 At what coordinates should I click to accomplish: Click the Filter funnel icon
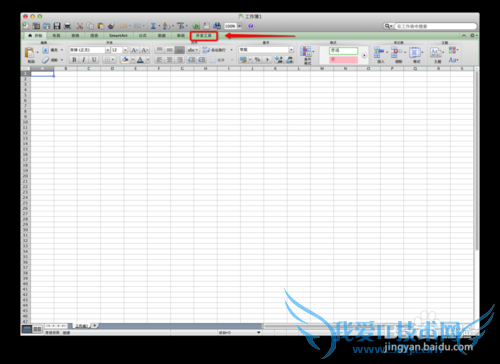tap(180, 26)
